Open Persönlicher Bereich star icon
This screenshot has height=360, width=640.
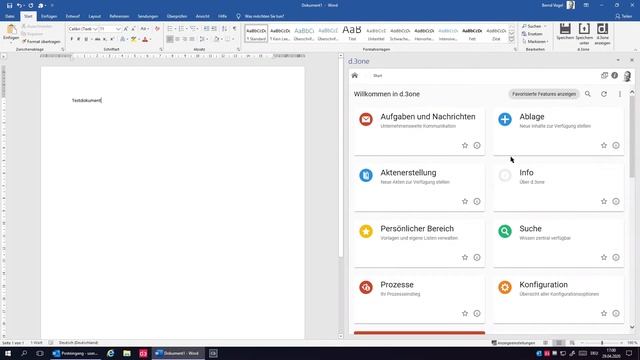point(366,231)
